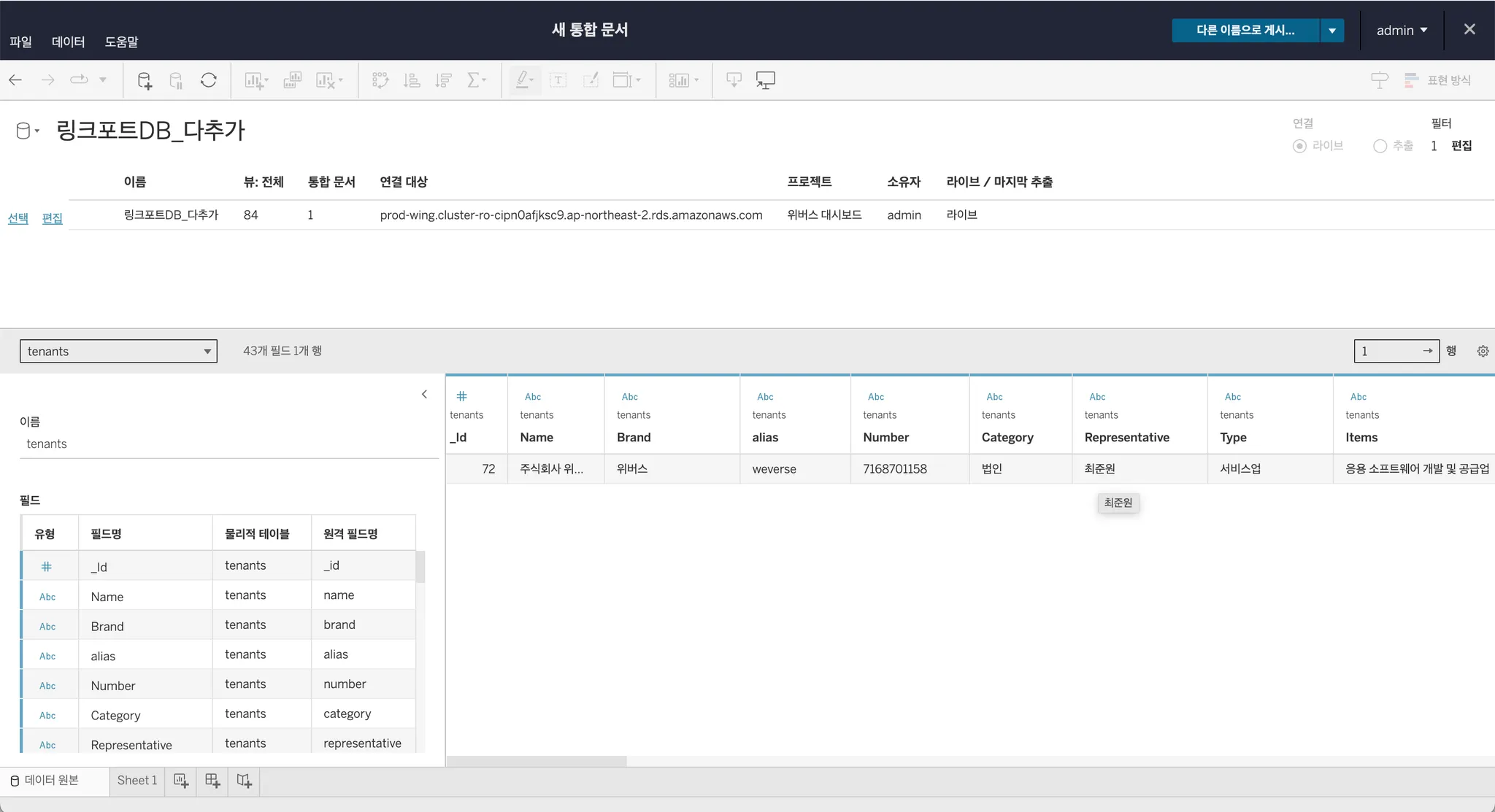Open data grid settings gear
The height and width of the screenshot is (812, 1495).
point(1483,351)
